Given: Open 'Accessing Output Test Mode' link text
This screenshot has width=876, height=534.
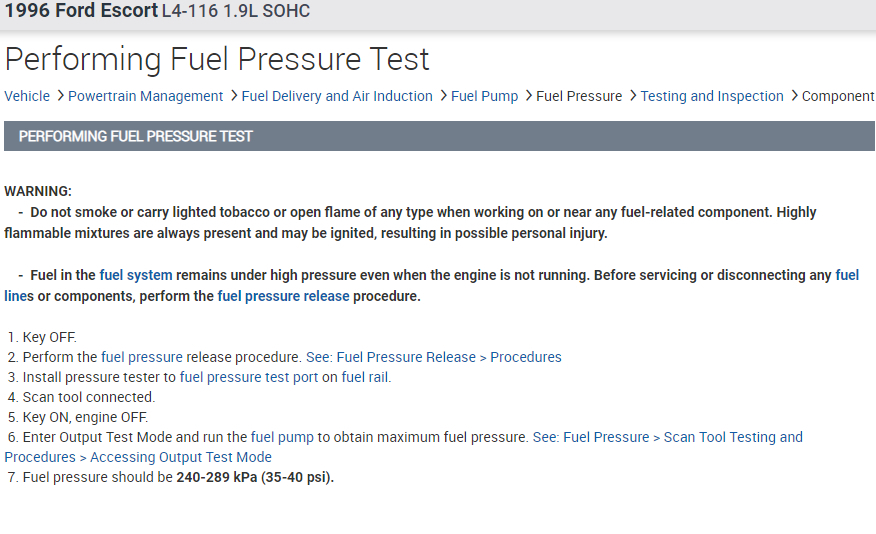Looking at the screenshot, I should point(181,457).
